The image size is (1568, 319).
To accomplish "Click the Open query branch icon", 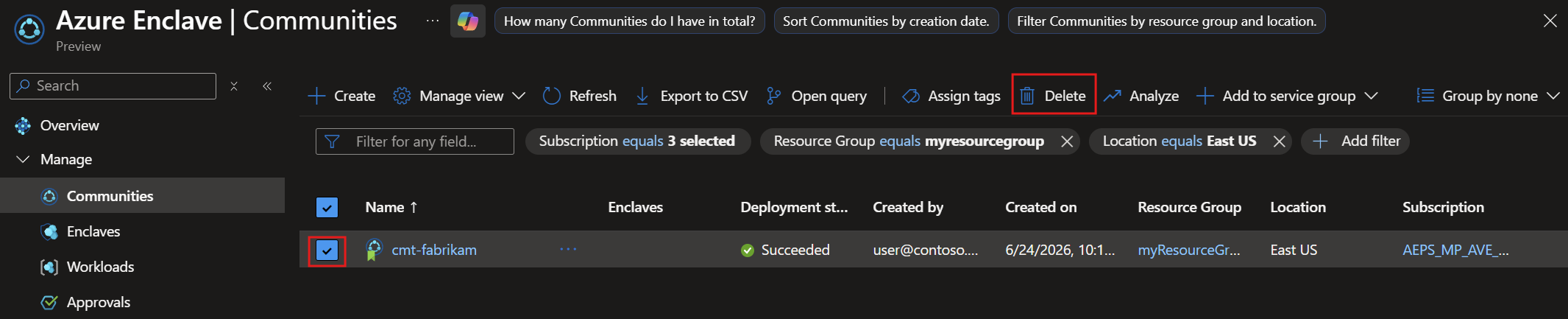I will pyautogui.click(x=773, y=96).
